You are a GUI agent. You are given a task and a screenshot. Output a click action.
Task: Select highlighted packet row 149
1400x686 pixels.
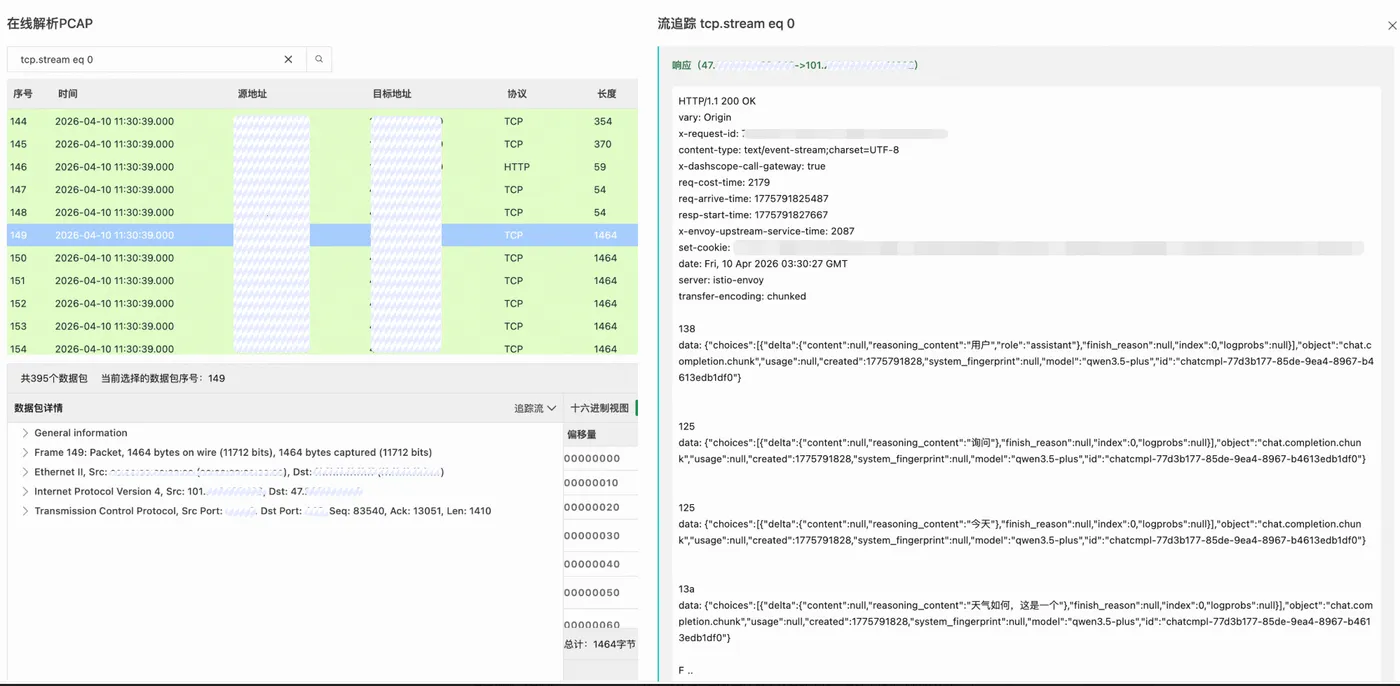tap(322, 235)
